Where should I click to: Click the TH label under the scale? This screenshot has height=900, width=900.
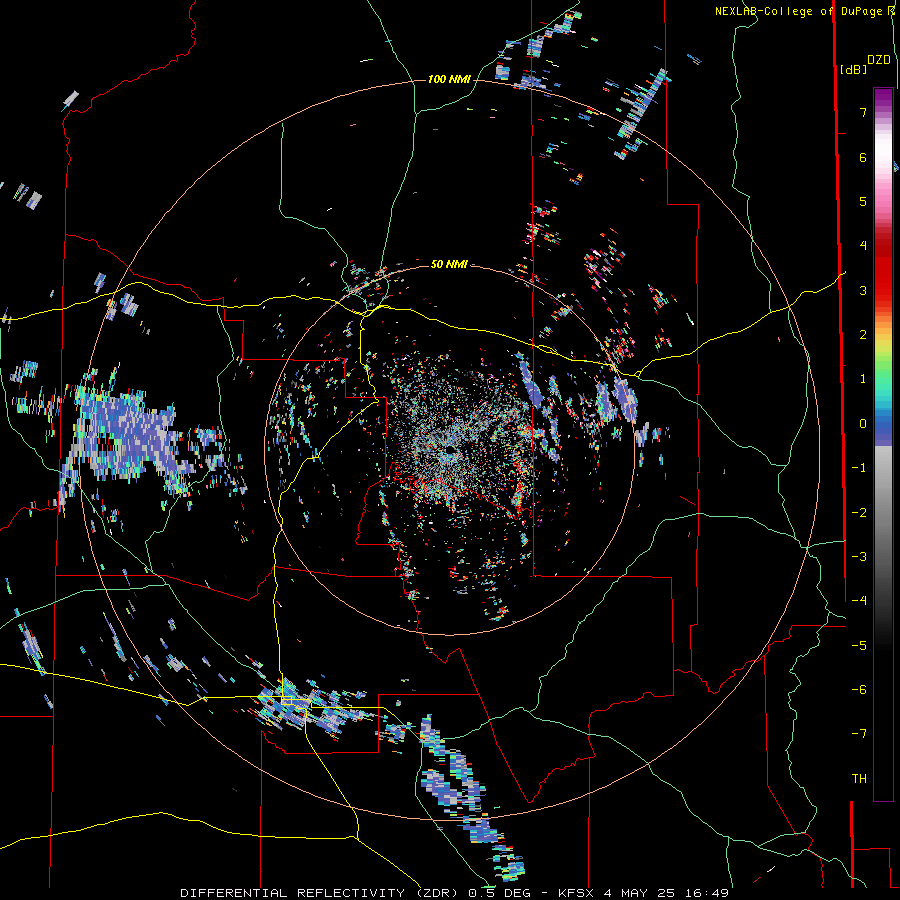pyautogui.click(x=859, y=779)
